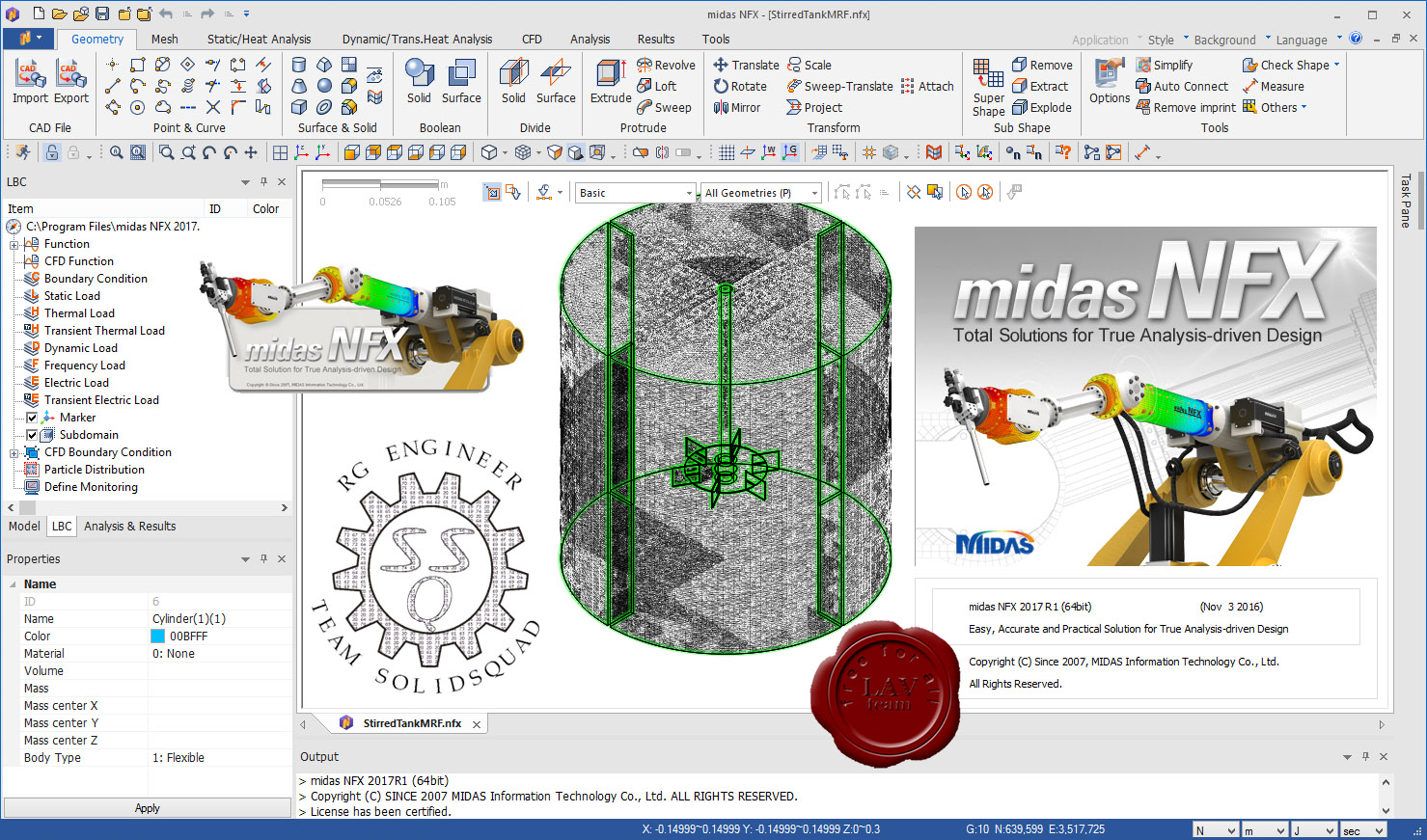The image size is (1427, 840).
Task: Click the Background option in title bar
Action: [x=1224, y=40]
